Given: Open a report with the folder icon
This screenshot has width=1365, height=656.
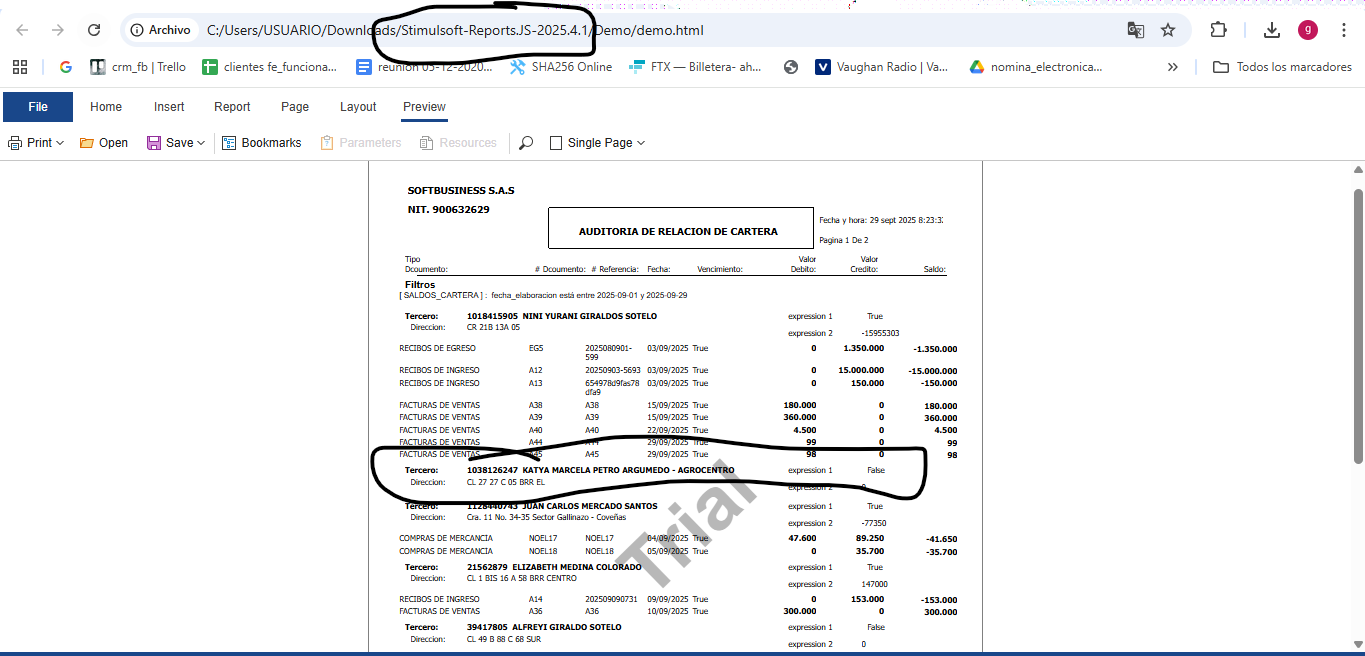Looking at the screenshot, I should pos(87,143).
